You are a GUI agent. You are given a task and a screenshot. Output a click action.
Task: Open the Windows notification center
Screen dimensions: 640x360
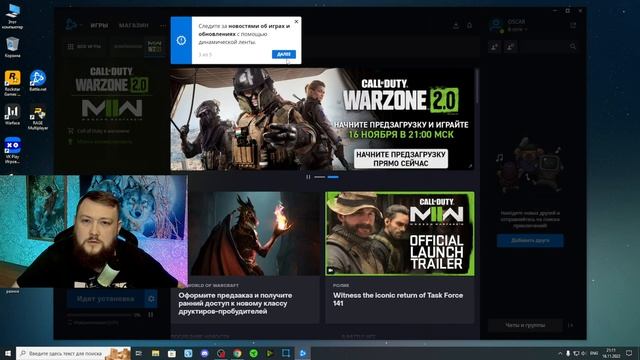629,353
